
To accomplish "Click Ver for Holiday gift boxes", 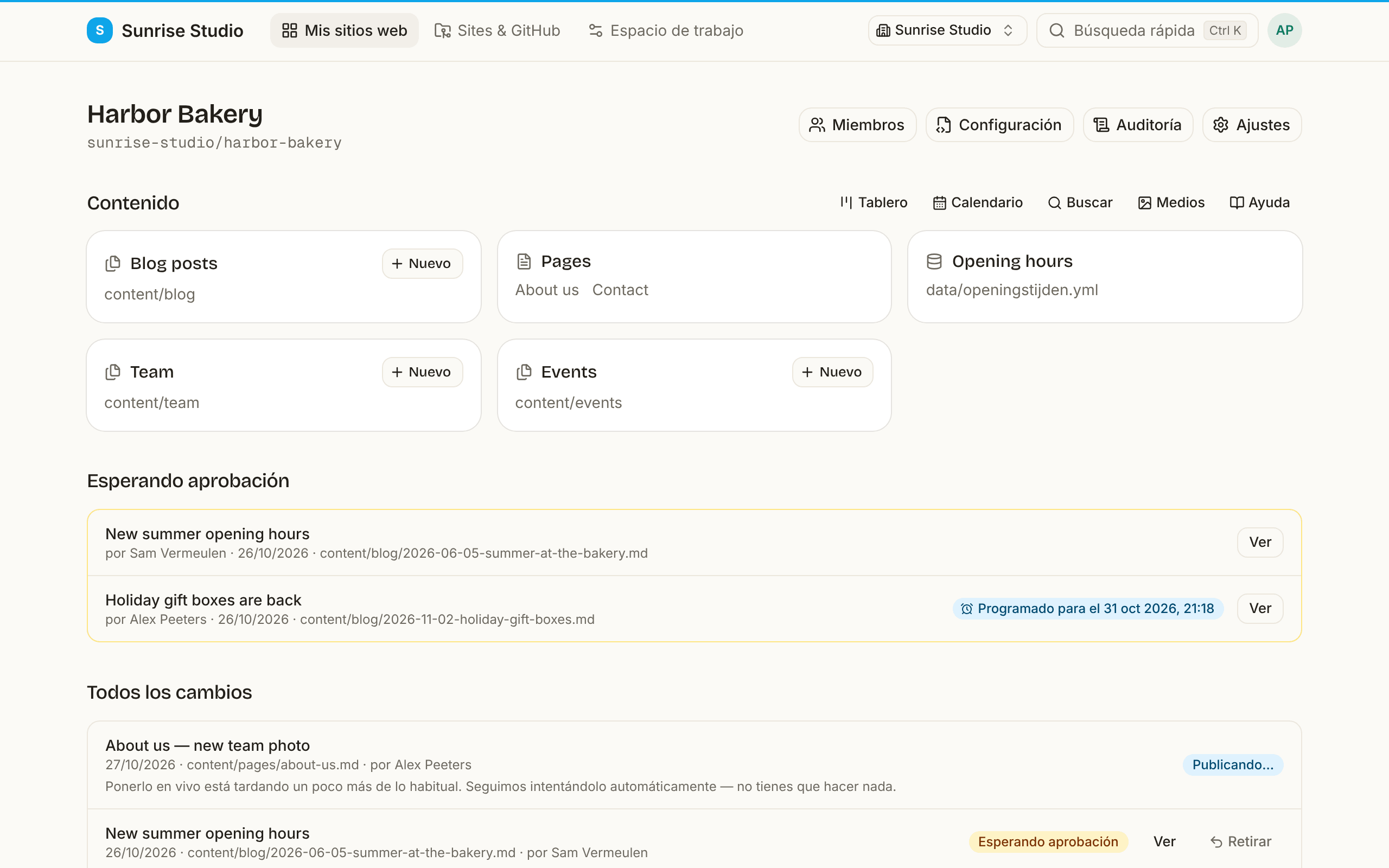I will (1260, 609).
